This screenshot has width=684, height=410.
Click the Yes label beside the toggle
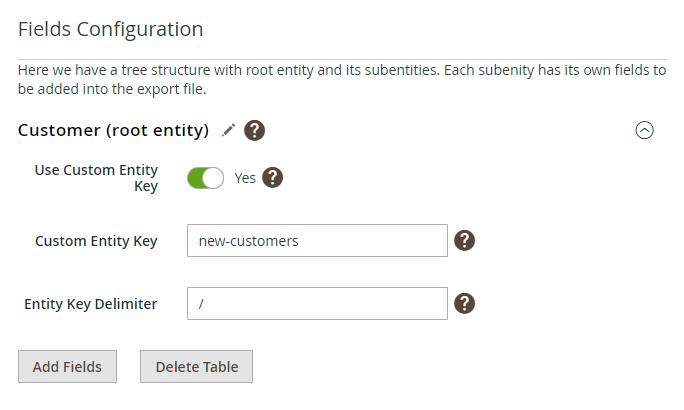point(245,178)
